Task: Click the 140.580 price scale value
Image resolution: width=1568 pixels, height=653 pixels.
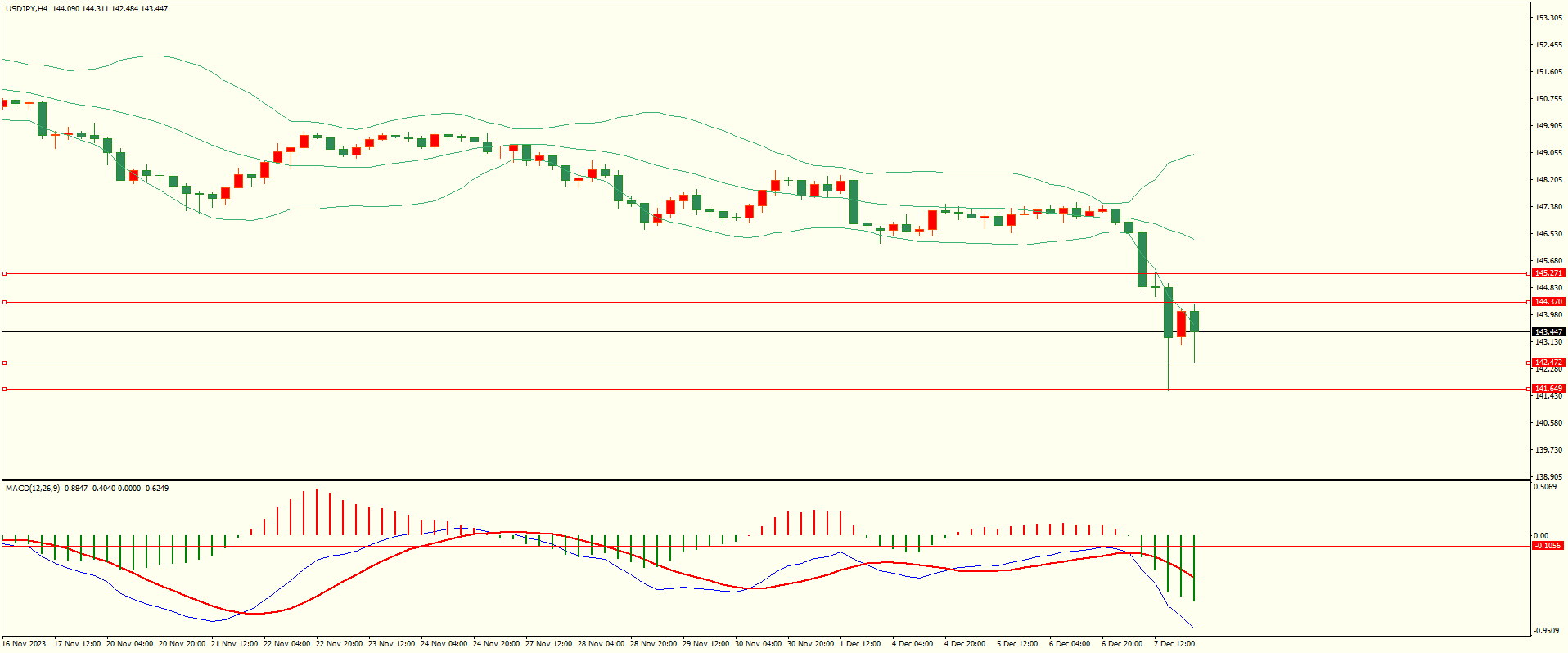Action: [1549, 423]
